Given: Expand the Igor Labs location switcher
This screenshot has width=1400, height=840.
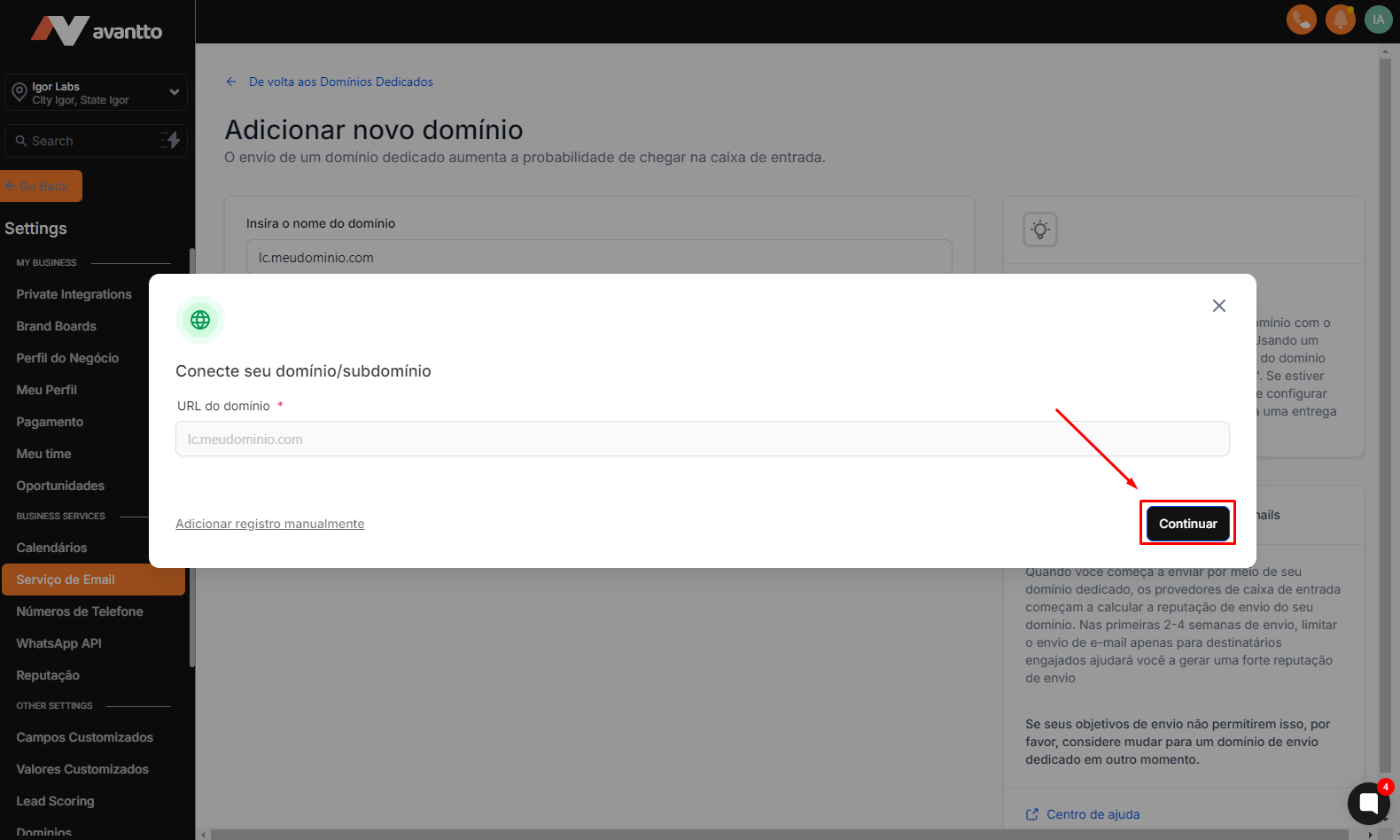Looking at the screenshot, I should tap(96, 92).
